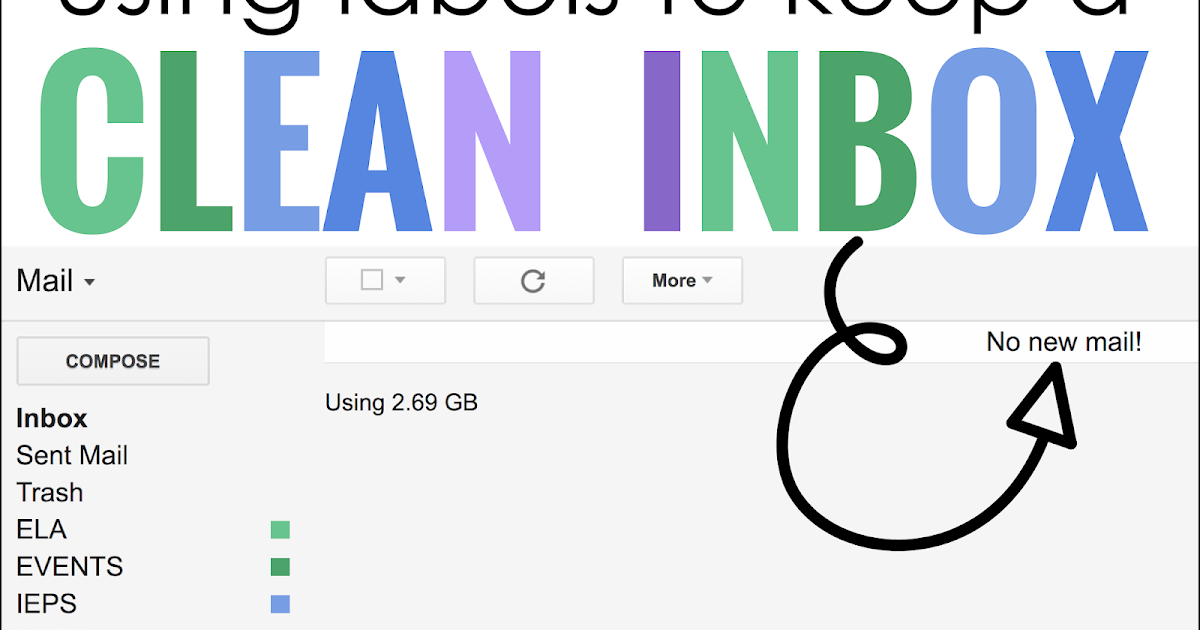Expand the More menu

(681, 281)
